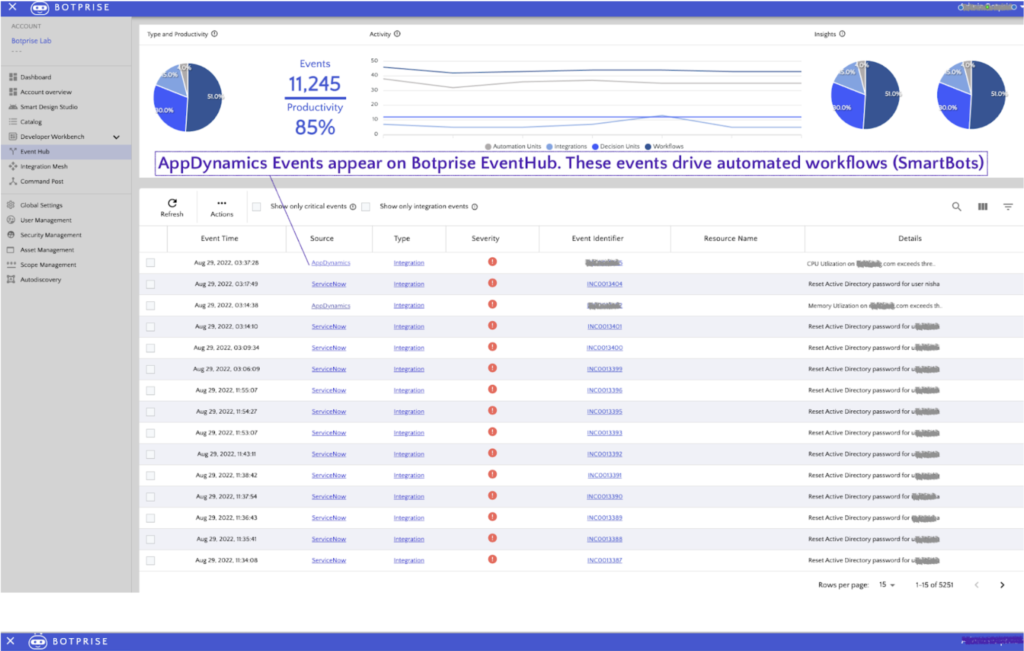The width and height of the screenshot is (1024, 651).
Task: Open the column chooser icon
Action: click(x=982, y=206)
